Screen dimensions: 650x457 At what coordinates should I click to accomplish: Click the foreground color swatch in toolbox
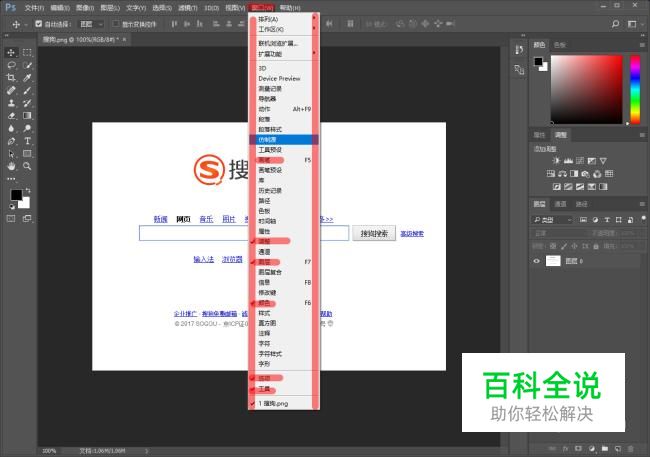click(16, 194)
